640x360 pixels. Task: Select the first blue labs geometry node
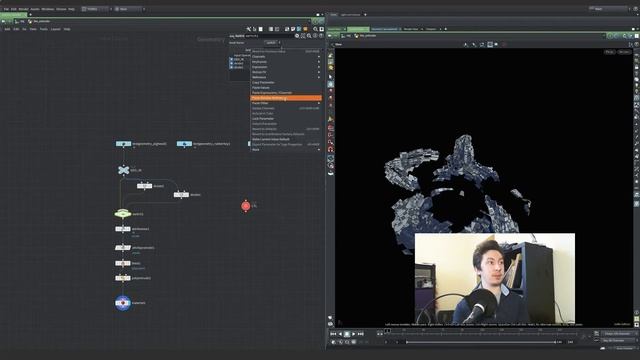[x=124, y=144]
